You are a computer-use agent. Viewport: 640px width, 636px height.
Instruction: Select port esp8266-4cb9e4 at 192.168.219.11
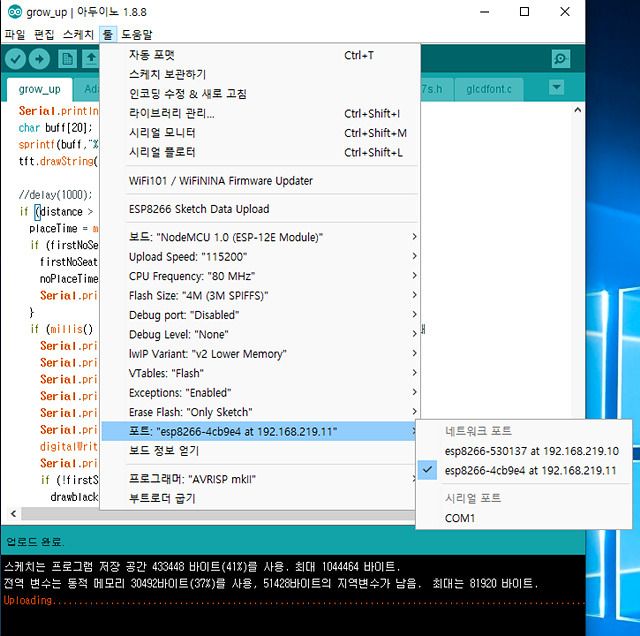(524, 470)
